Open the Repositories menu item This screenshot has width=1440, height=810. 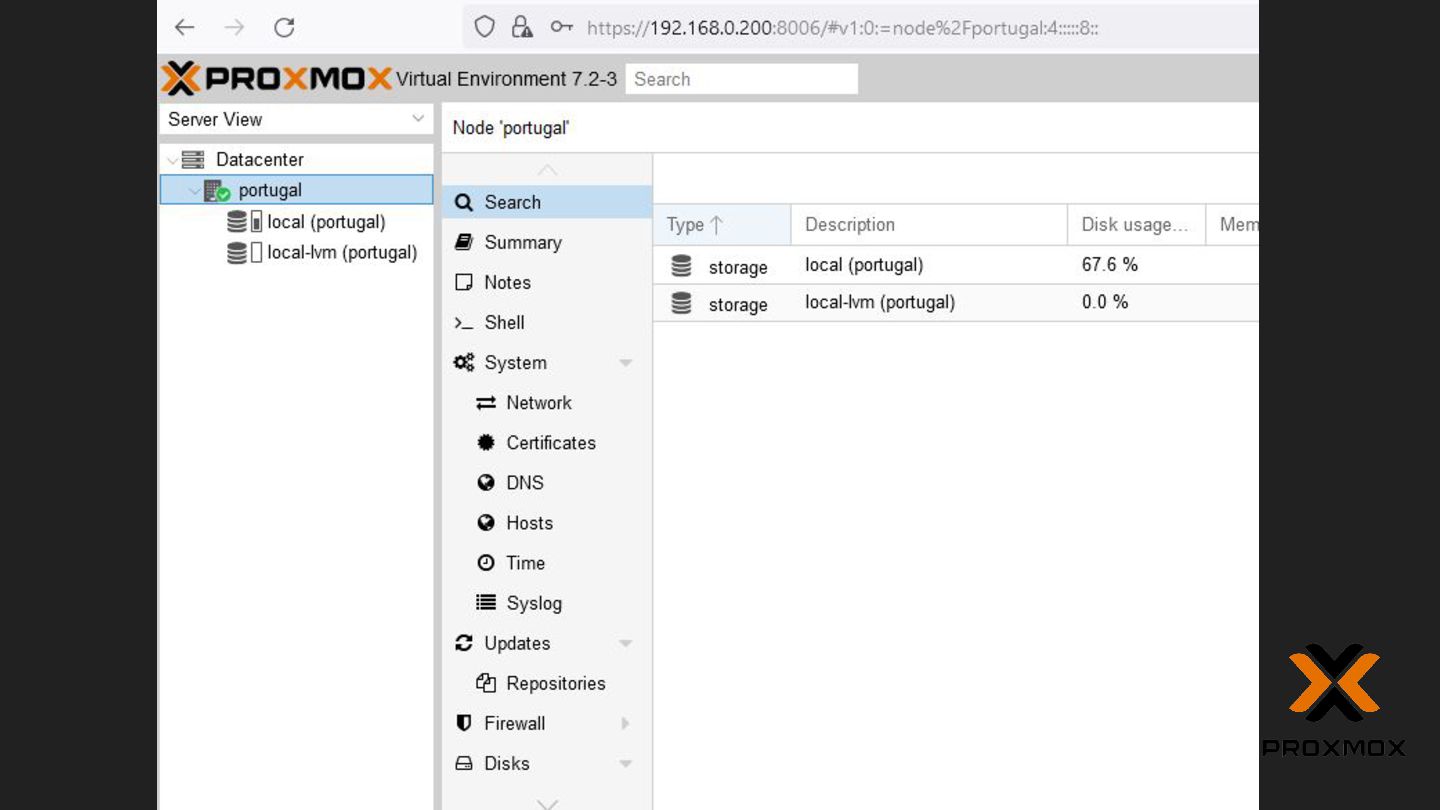547,683
